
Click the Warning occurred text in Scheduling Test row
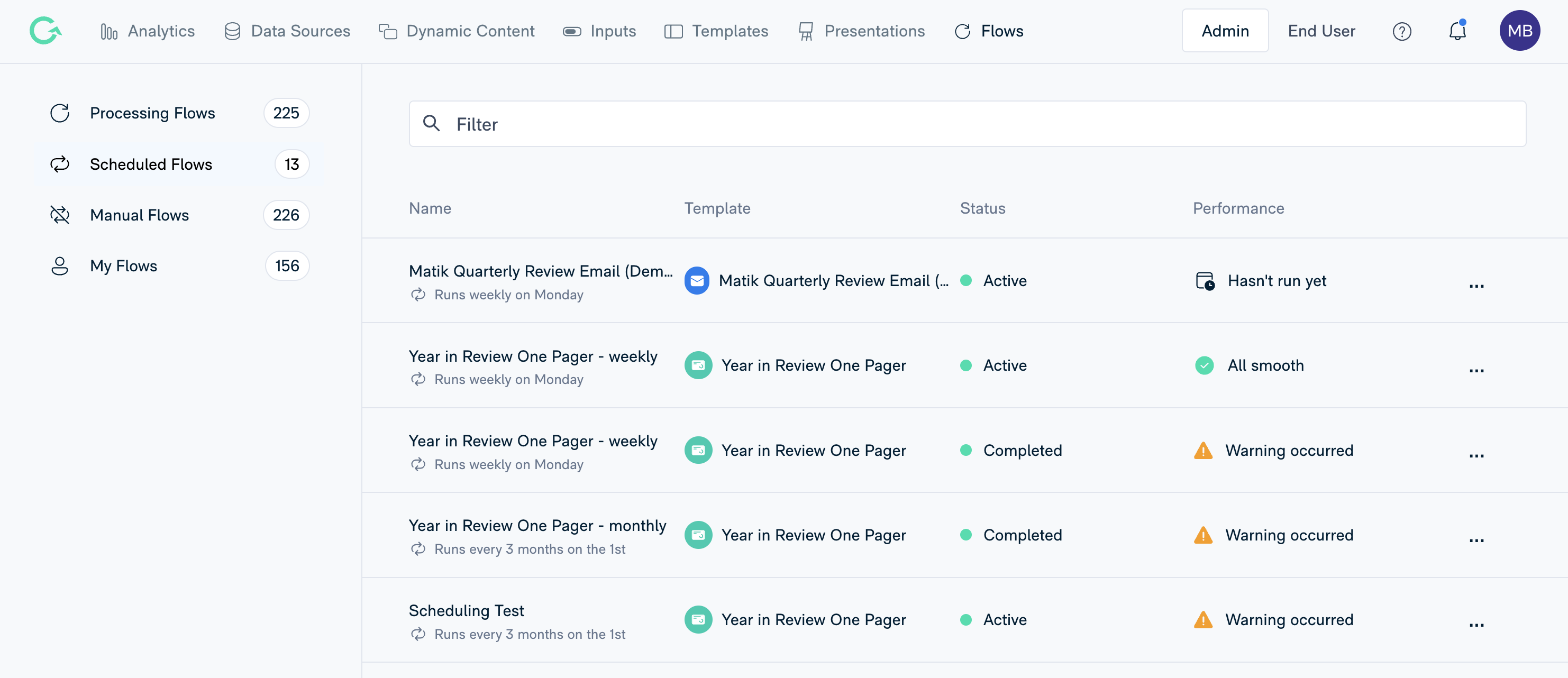pos(1289,620)
